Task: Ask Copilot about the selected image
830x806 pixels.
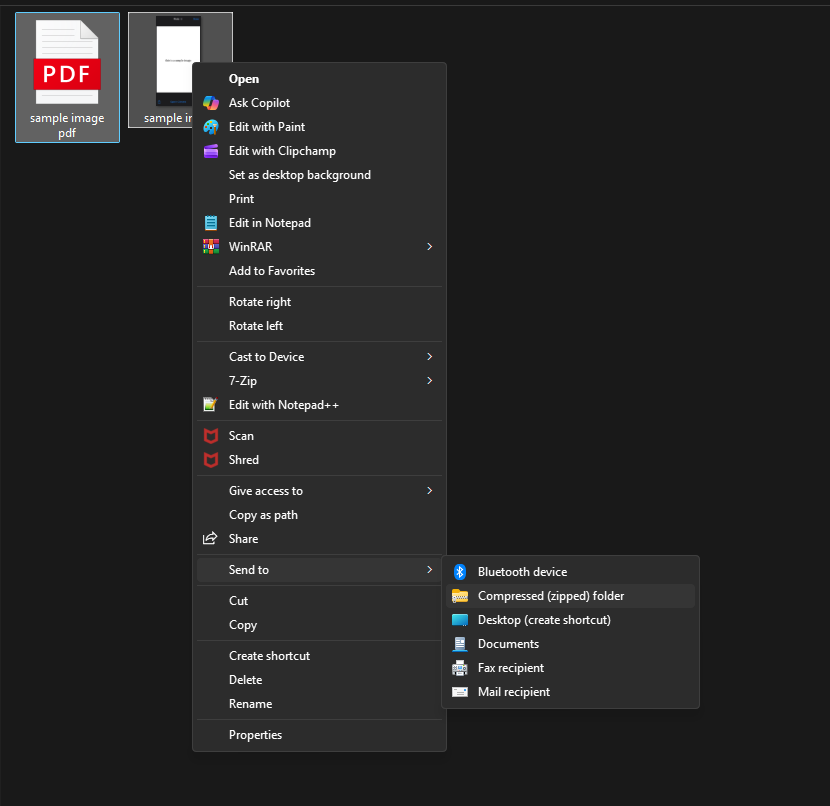Action: (x=258, y=102)
